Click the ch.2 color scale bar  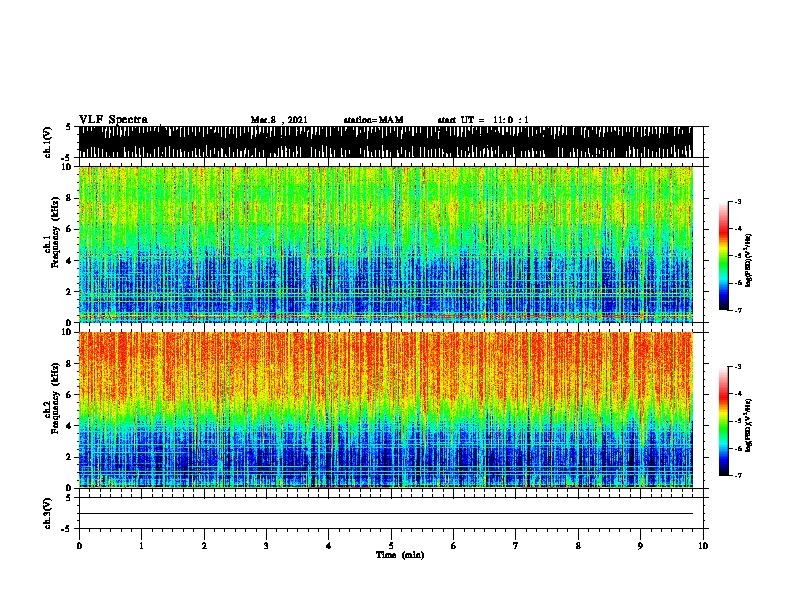coord(723,421)
